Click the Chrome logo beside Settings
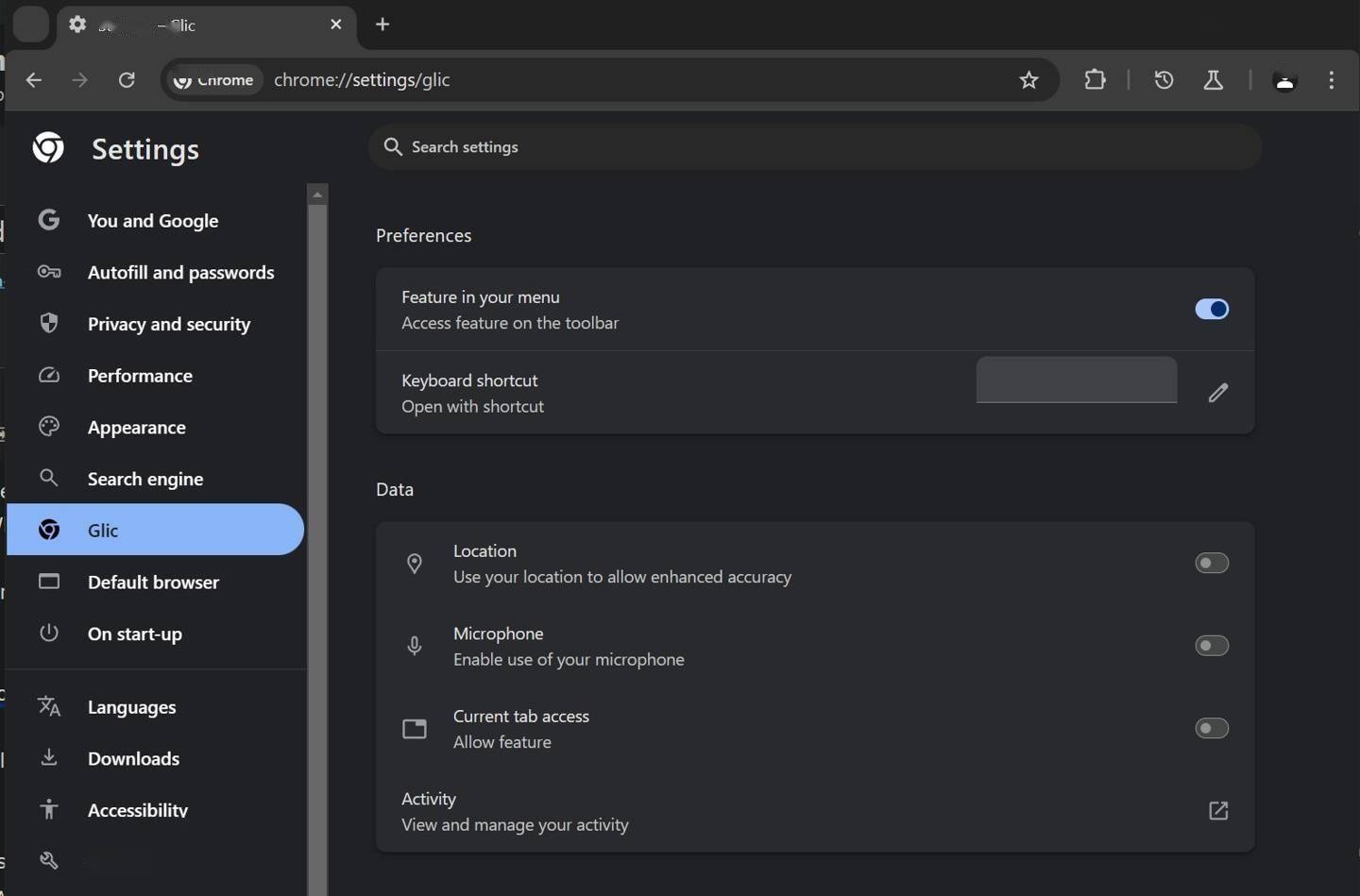Image resolution: width=1360 pixels, height=896 pixels. click(x=48, y=147)
